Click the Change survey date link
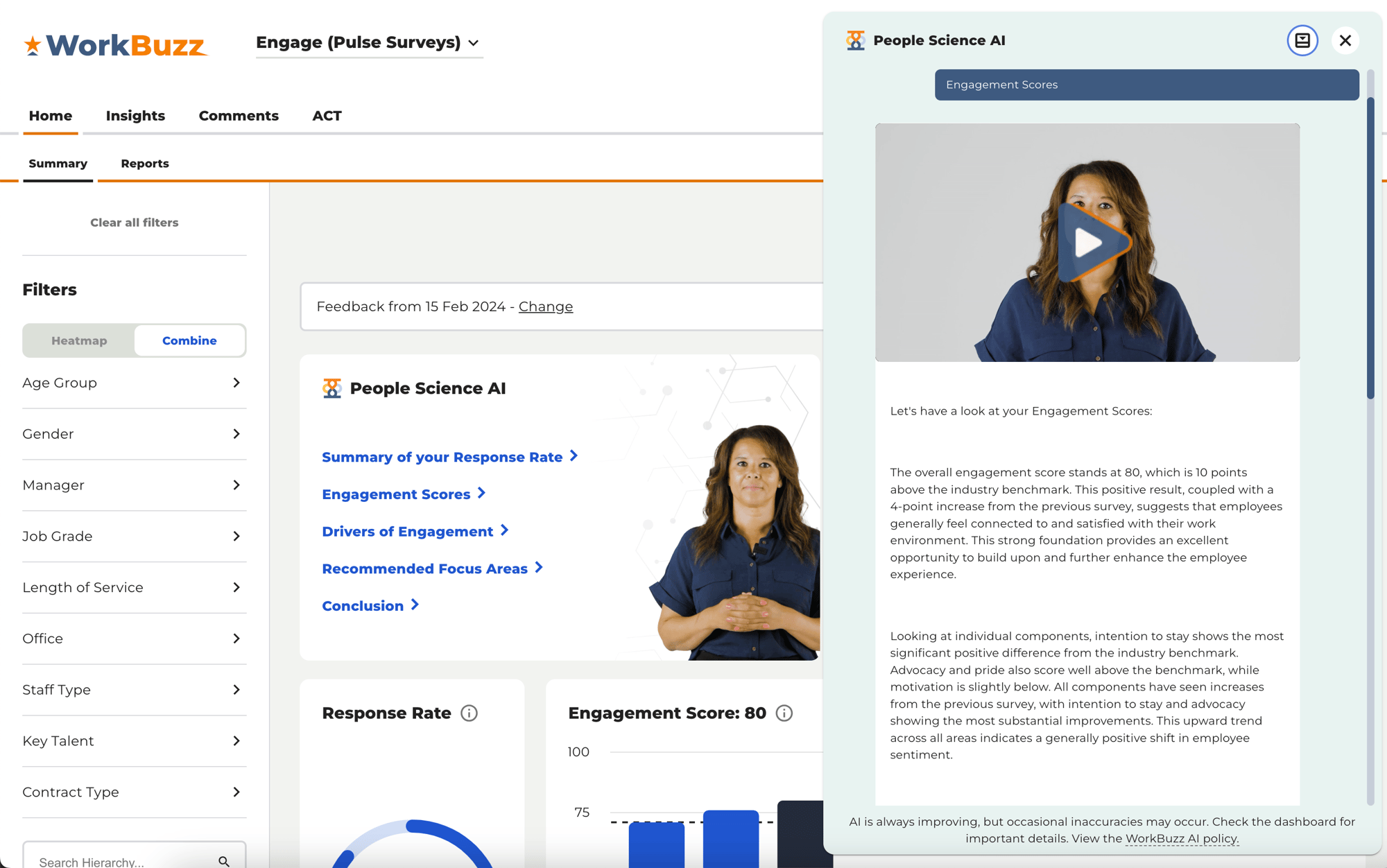The width and height of the screenshot is (1387, 868). pyautogui.click(x=546, y=307)
